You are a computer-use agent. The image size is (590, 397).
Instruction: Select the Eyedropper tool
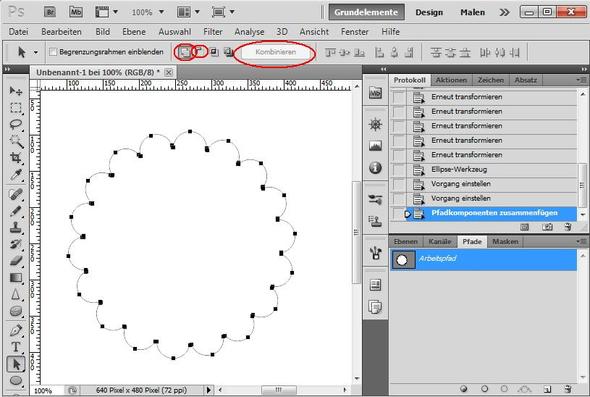pos(15,175)
